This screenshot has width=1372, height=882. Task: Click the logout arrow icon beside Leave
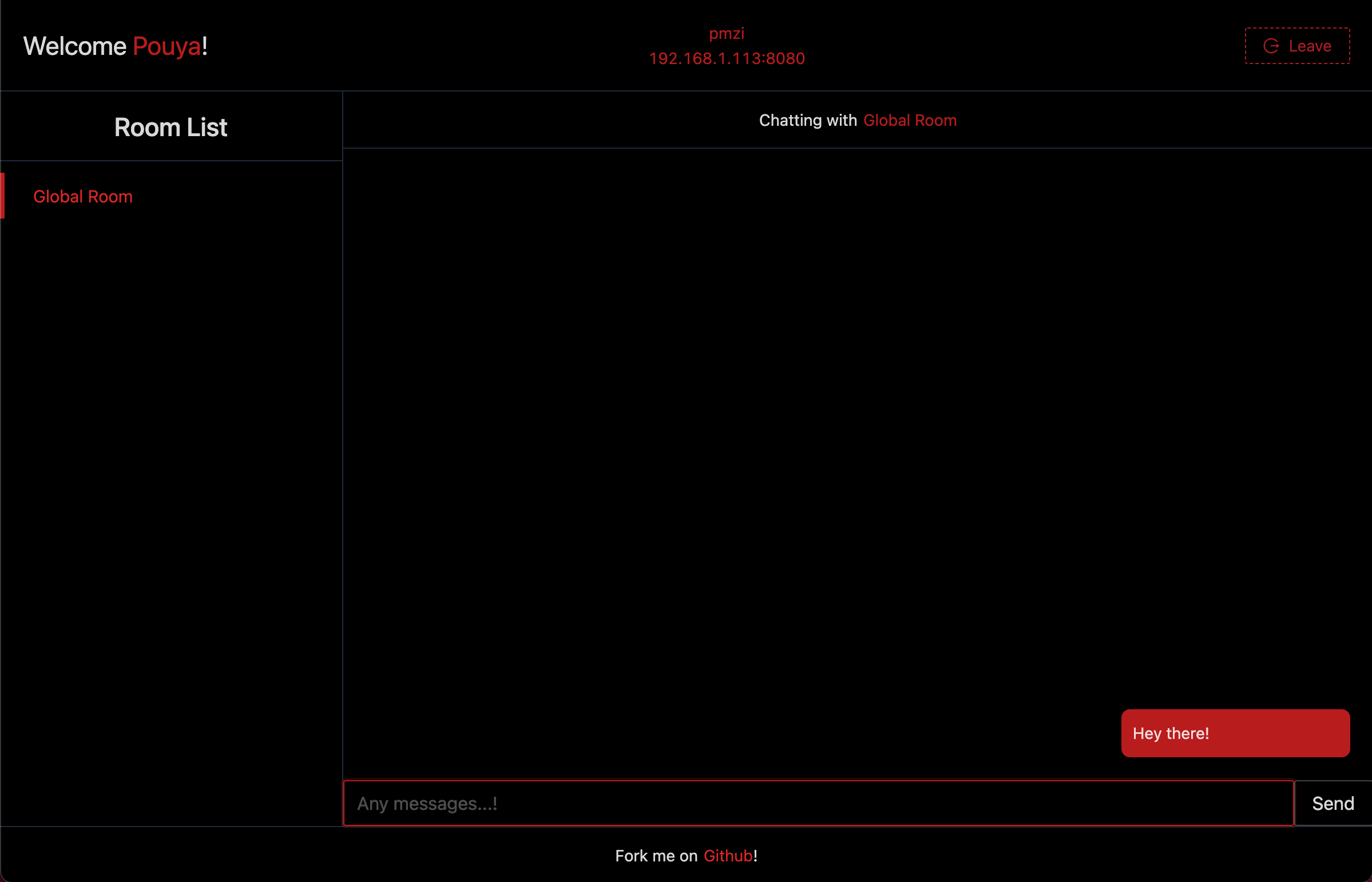coord(1271,46)
